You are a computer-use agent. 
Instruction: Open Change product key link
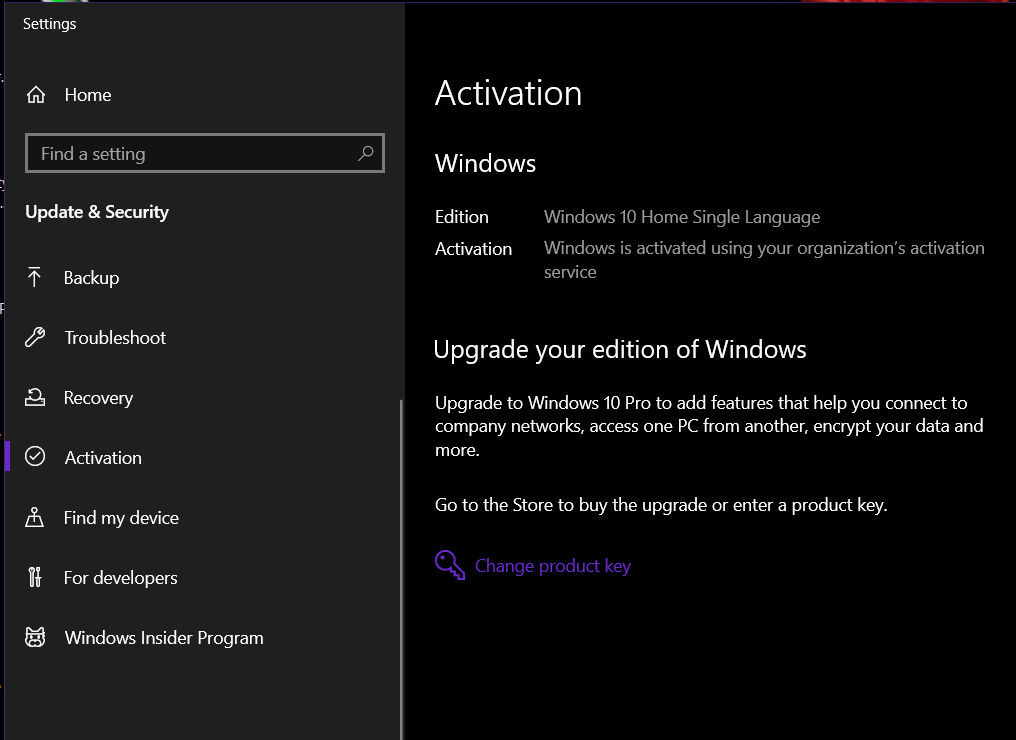pos(553,566)
